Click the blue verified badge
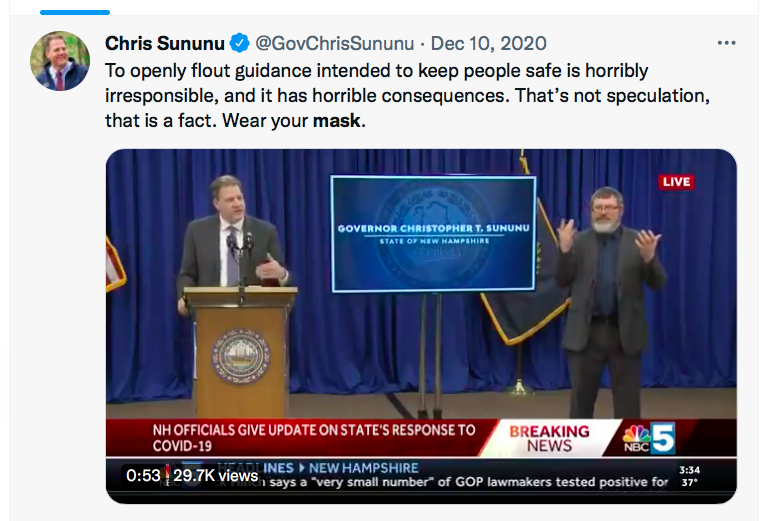 pyautogui.click(x=240, y=43)
